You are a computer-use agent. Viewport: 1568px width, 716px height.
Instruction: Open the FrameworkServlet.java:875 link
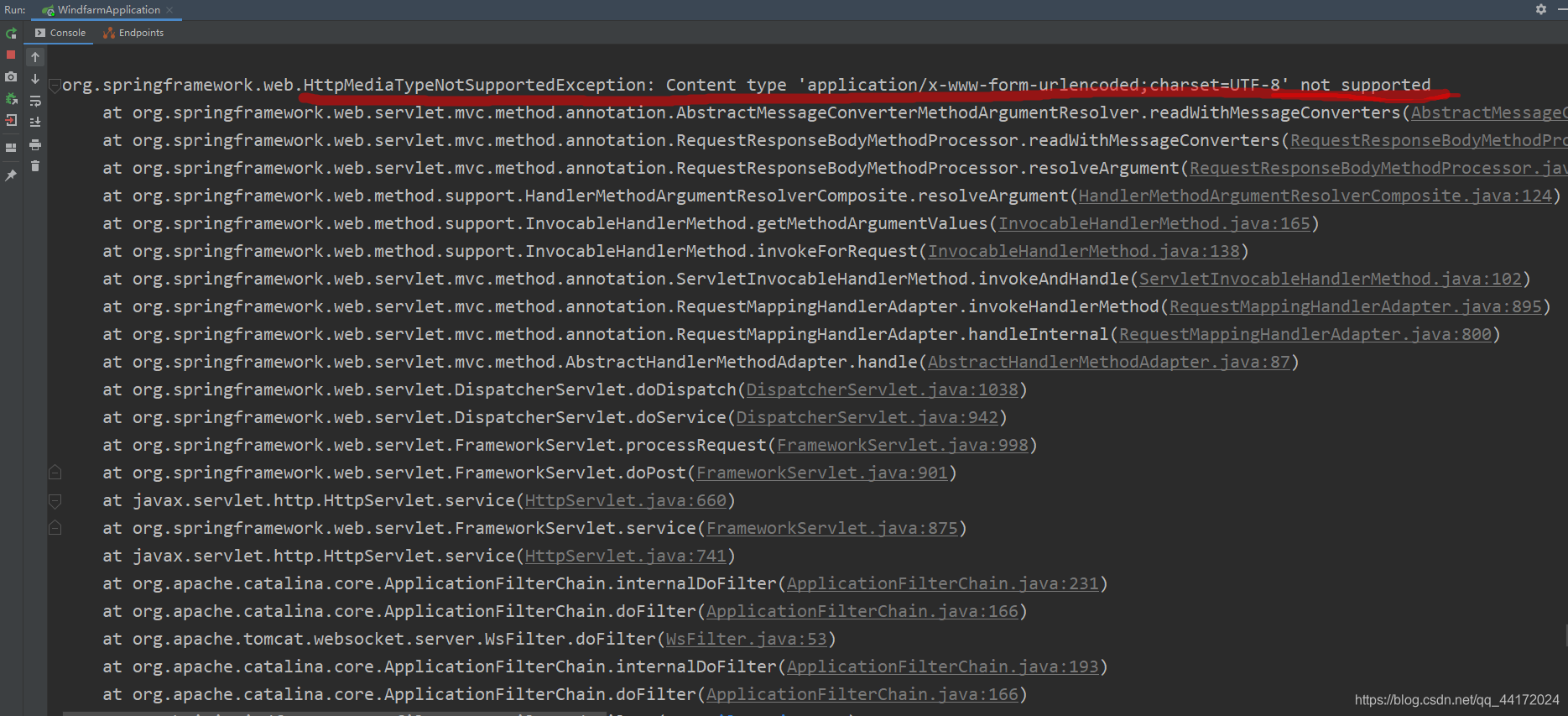[x=831, y=528]
